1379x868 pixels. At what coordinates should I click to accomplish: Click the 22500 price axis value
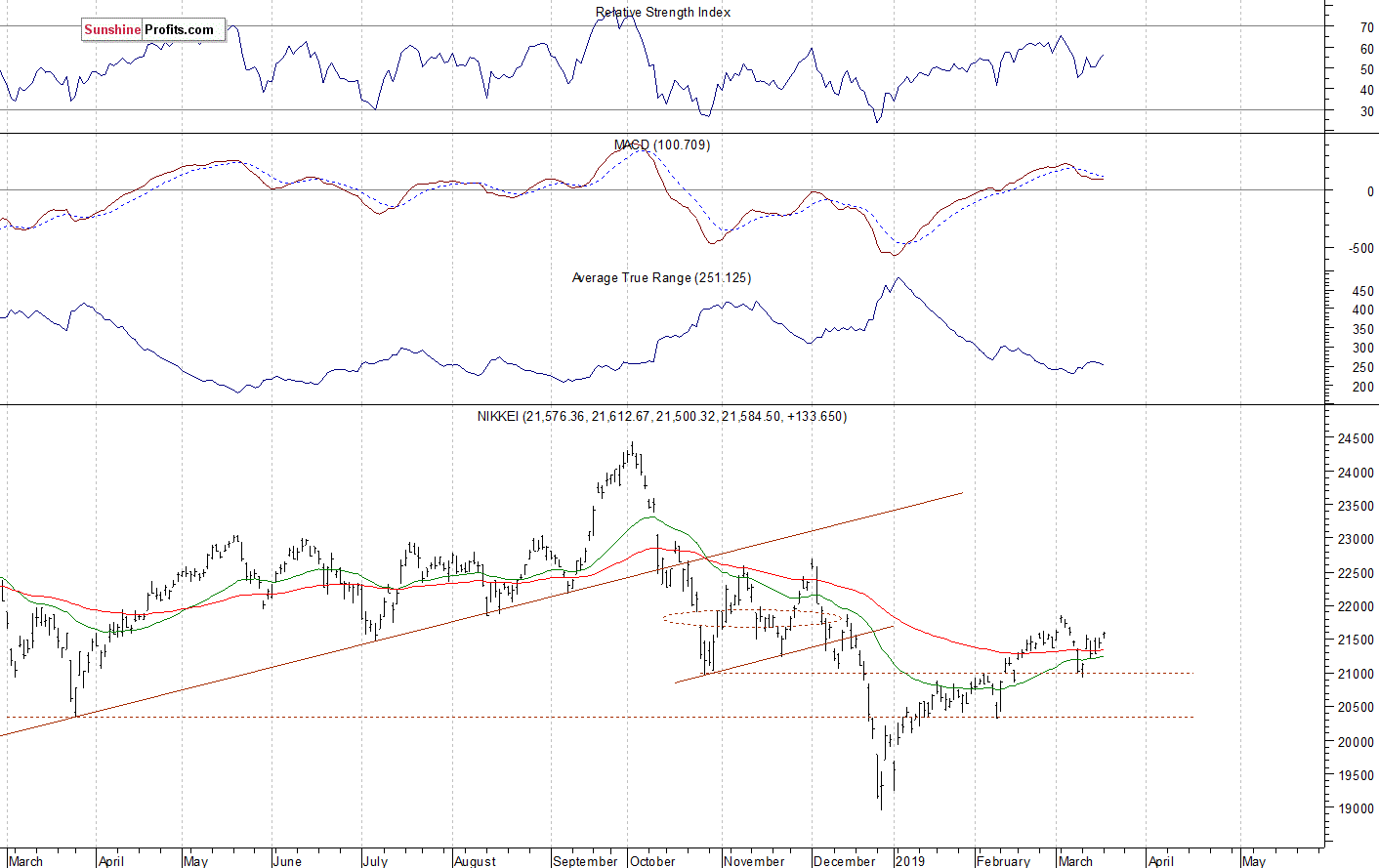1356,573
